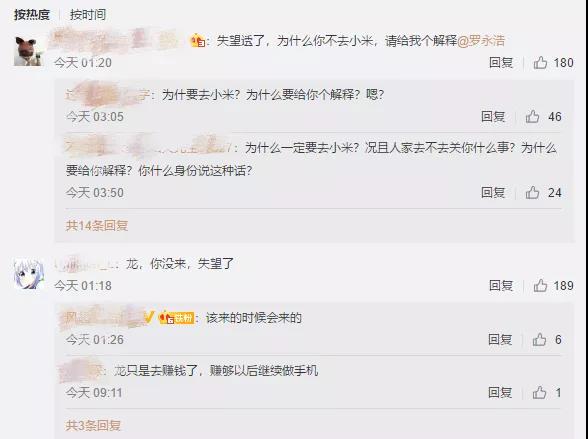
Task: Open the @罗永浩 mention link
Action: click(x=481, y=40)
